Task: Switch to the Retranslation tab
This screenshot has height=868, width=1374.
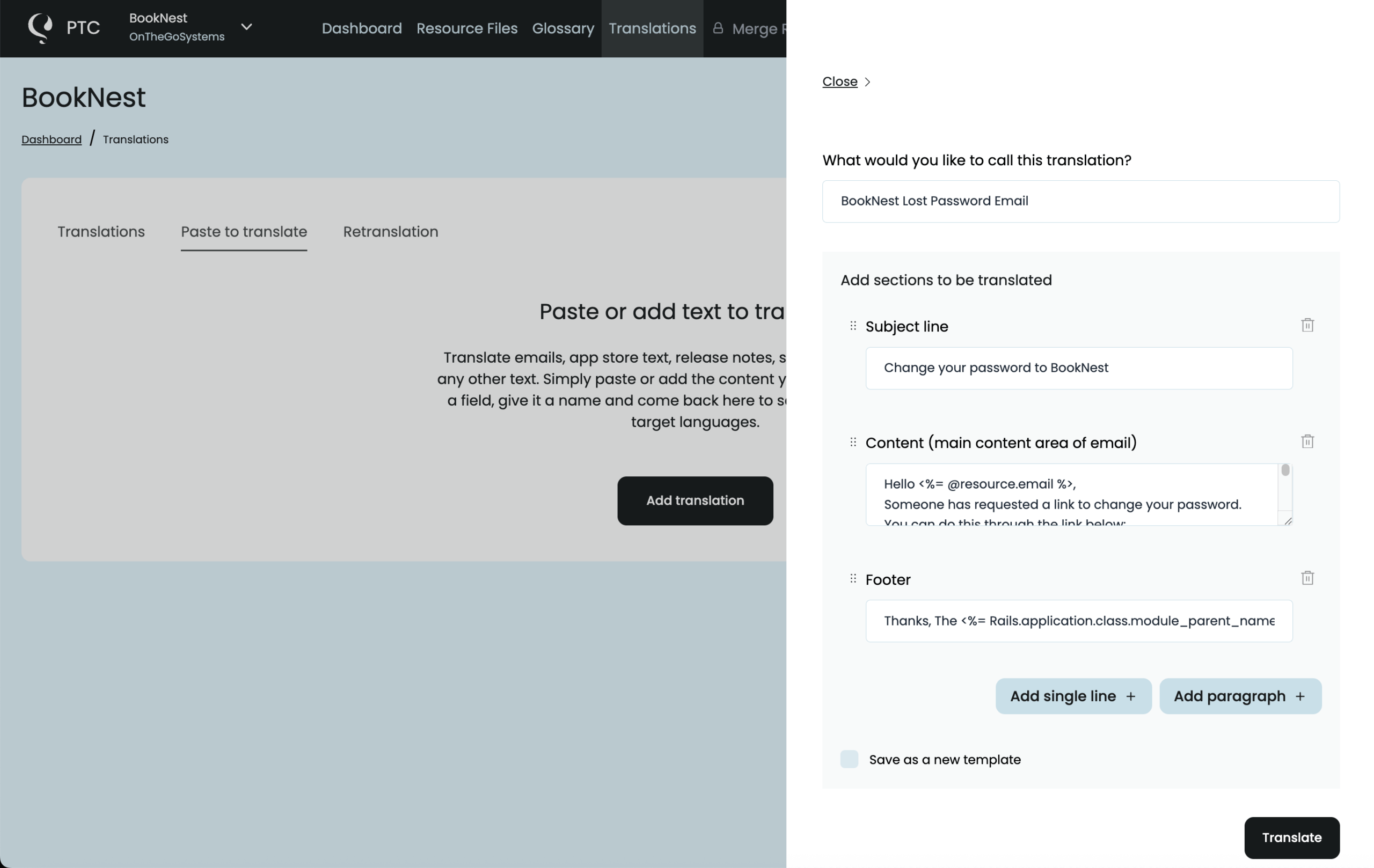Action: click(390, 232)
